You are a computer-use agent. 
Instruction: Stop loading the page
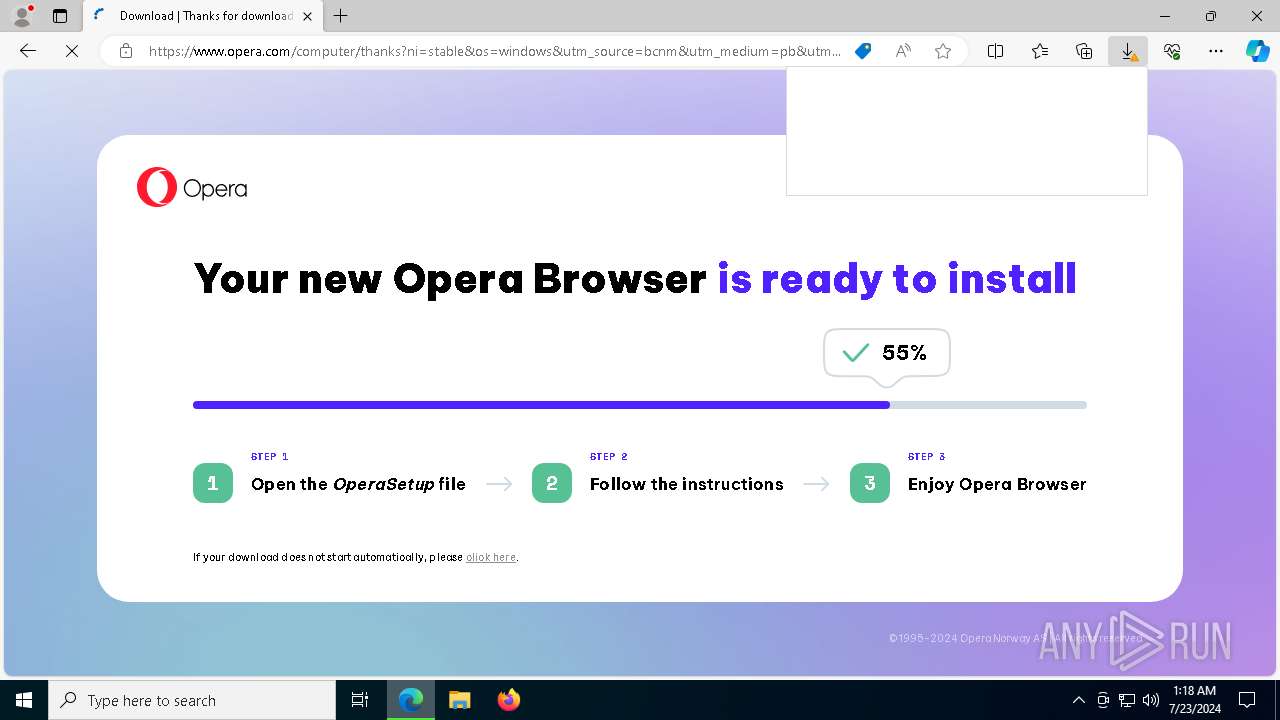point(72,51)
